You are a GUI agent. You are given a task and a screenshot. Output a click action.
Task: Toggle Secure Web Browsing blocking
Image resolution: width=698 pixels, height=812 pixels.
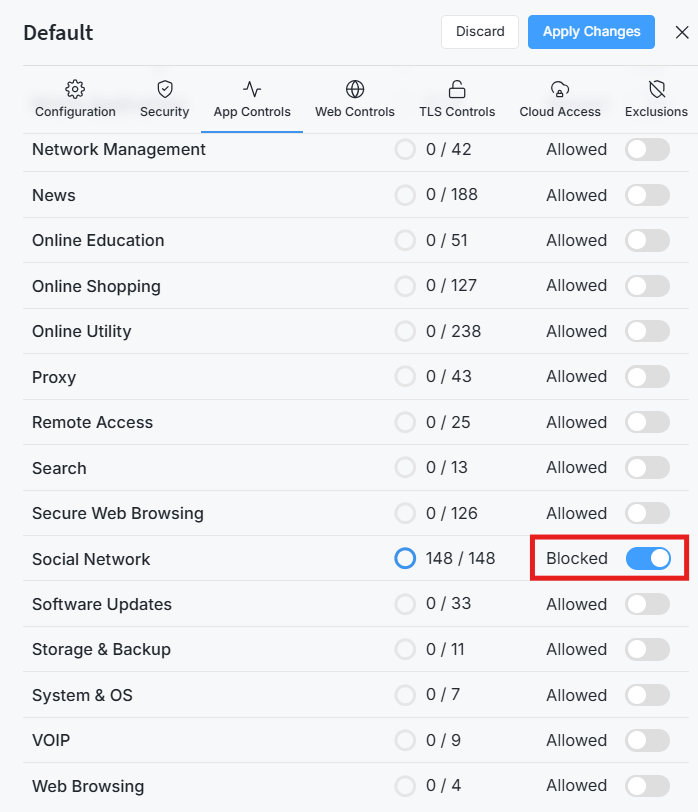click(x=647, y=513)
